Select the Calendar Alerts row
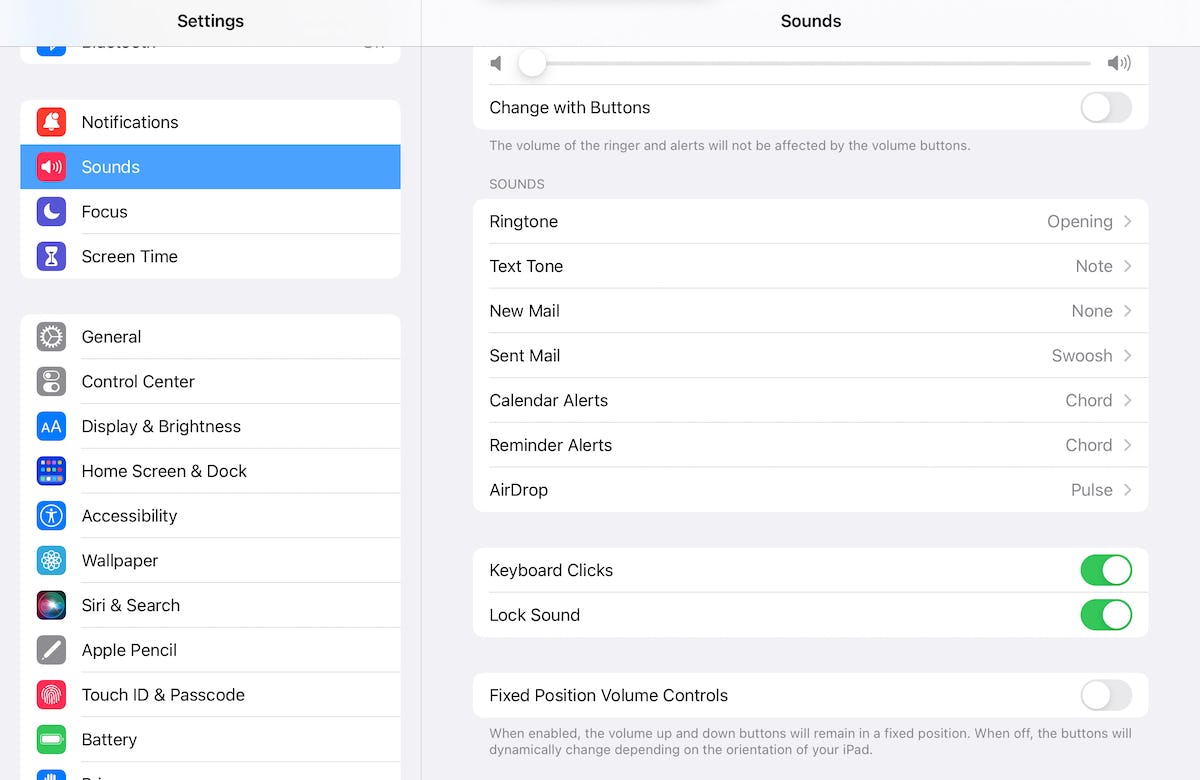Viewport: 1200px width, 780px height. (x=810, y=400)
